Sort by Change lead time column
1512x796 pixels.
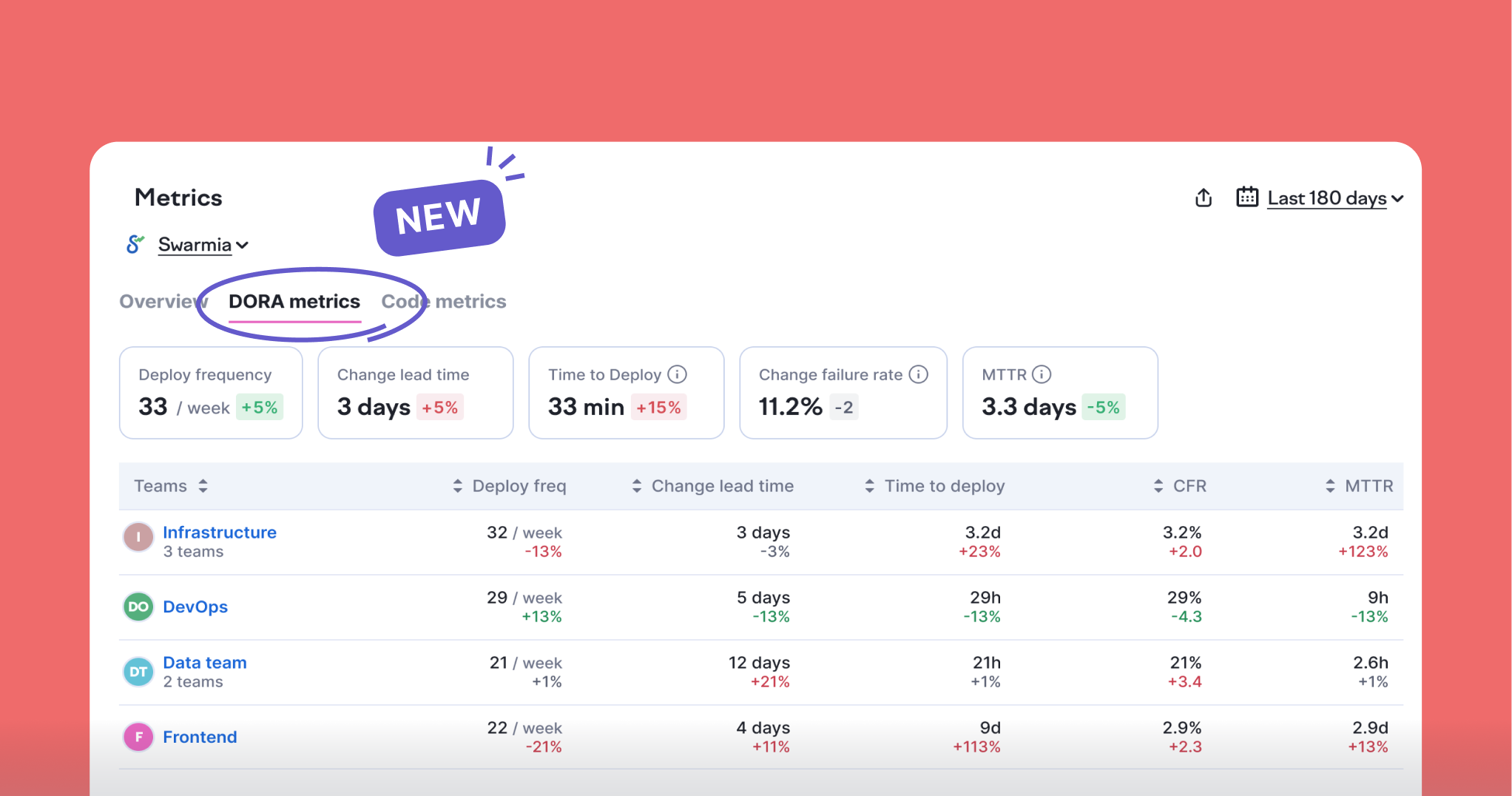coord(637,486)
